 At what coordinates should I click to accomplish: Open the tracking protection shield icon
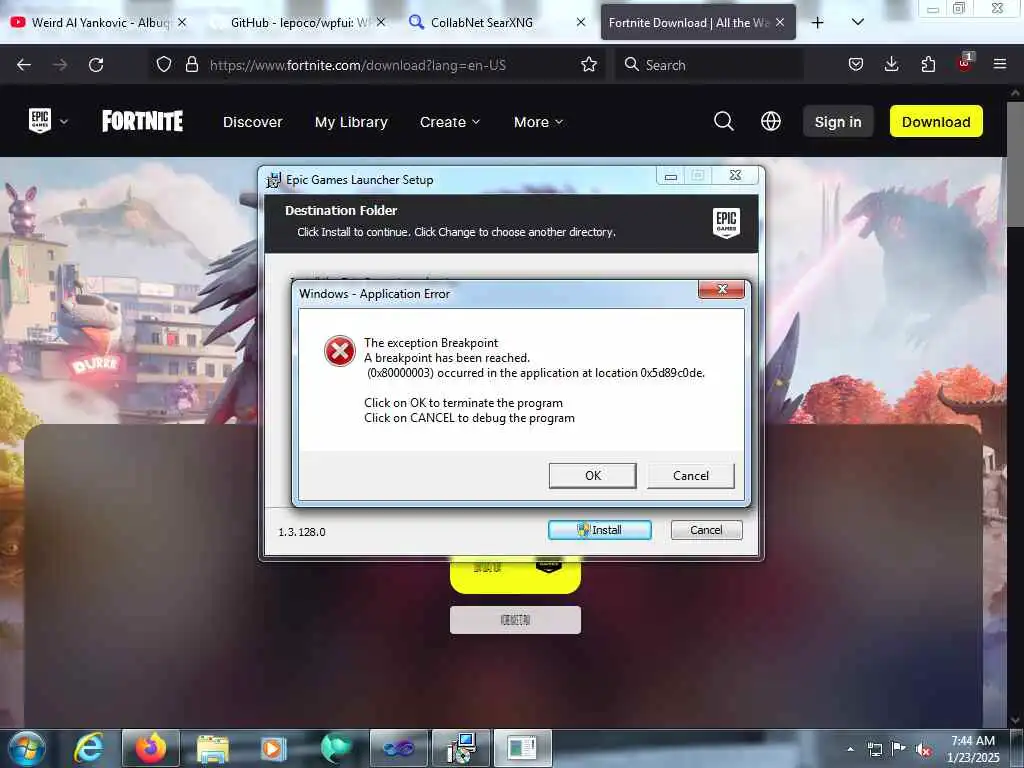click(164, 65)
